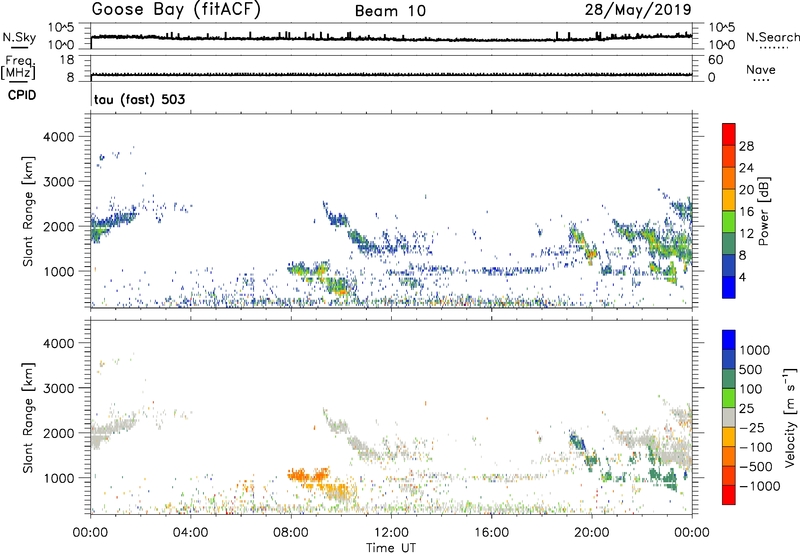Click the 'Freq. [MHz]' label
This screenshot has width=800, height=554.
18,67
